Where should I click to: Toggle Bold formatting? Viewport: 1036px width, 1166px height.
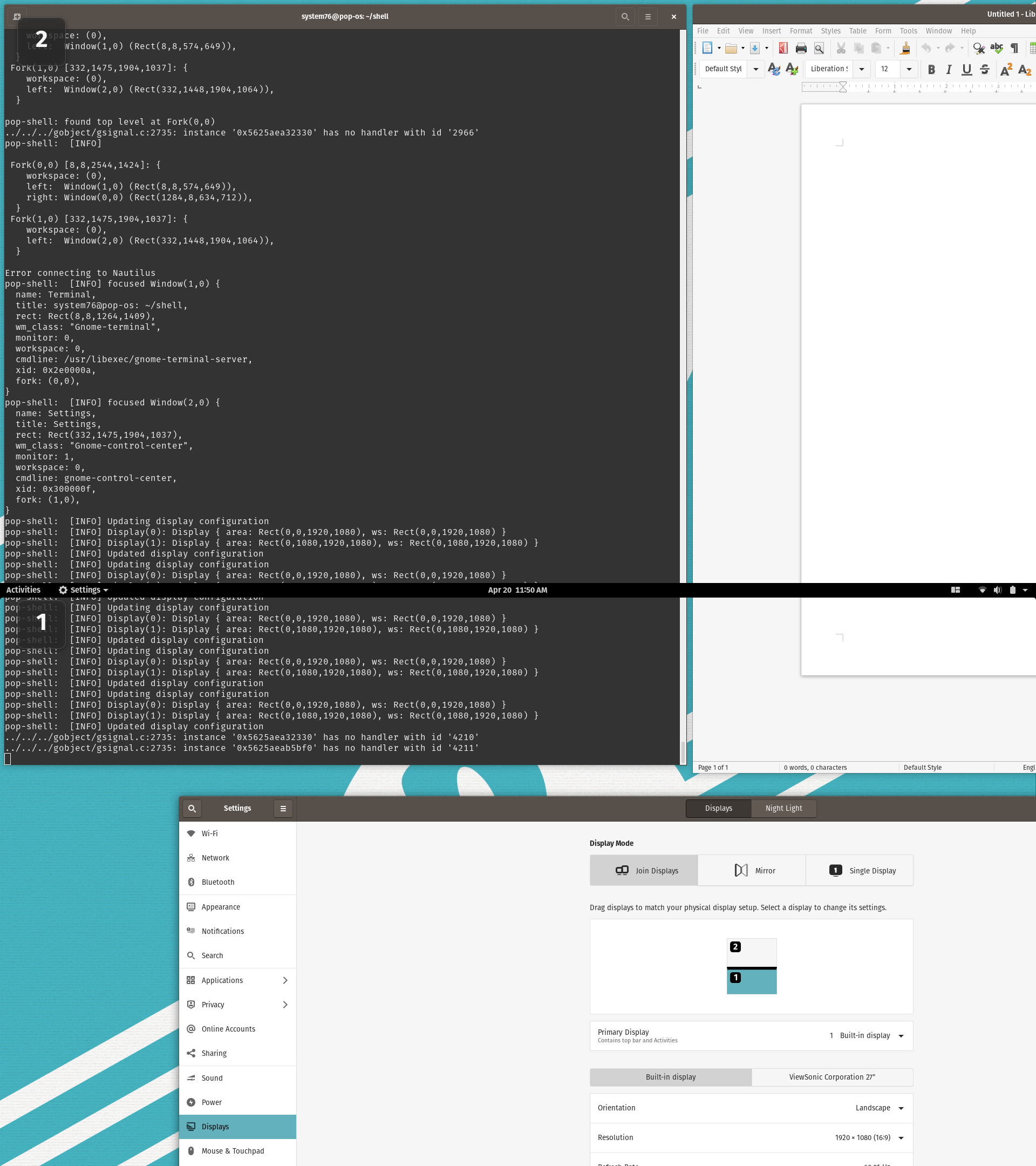(x=931, y=70)
